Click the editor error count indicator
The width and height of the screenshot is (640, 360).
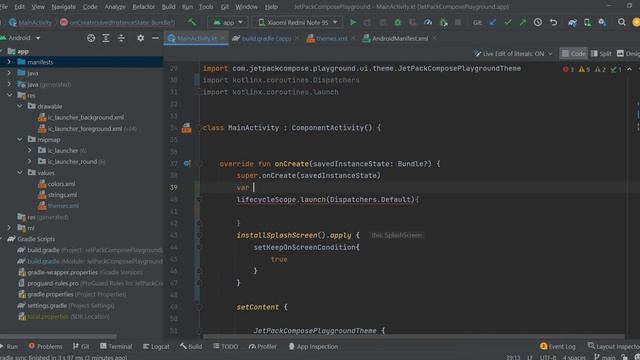pos(568,69)
